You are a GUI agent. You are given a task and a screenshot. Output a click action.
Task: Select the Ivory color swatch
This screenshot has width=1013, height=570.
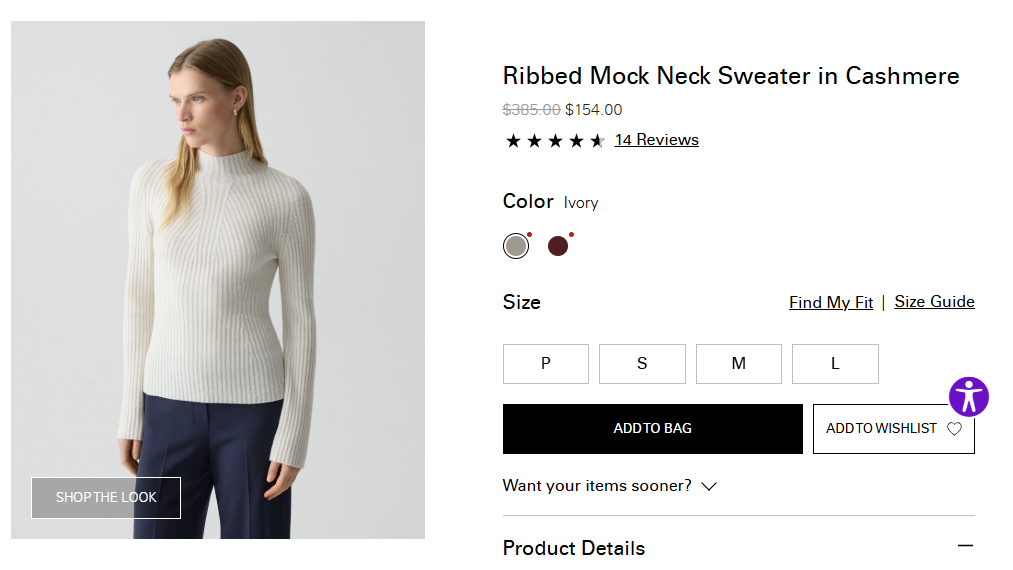point(516,246)
